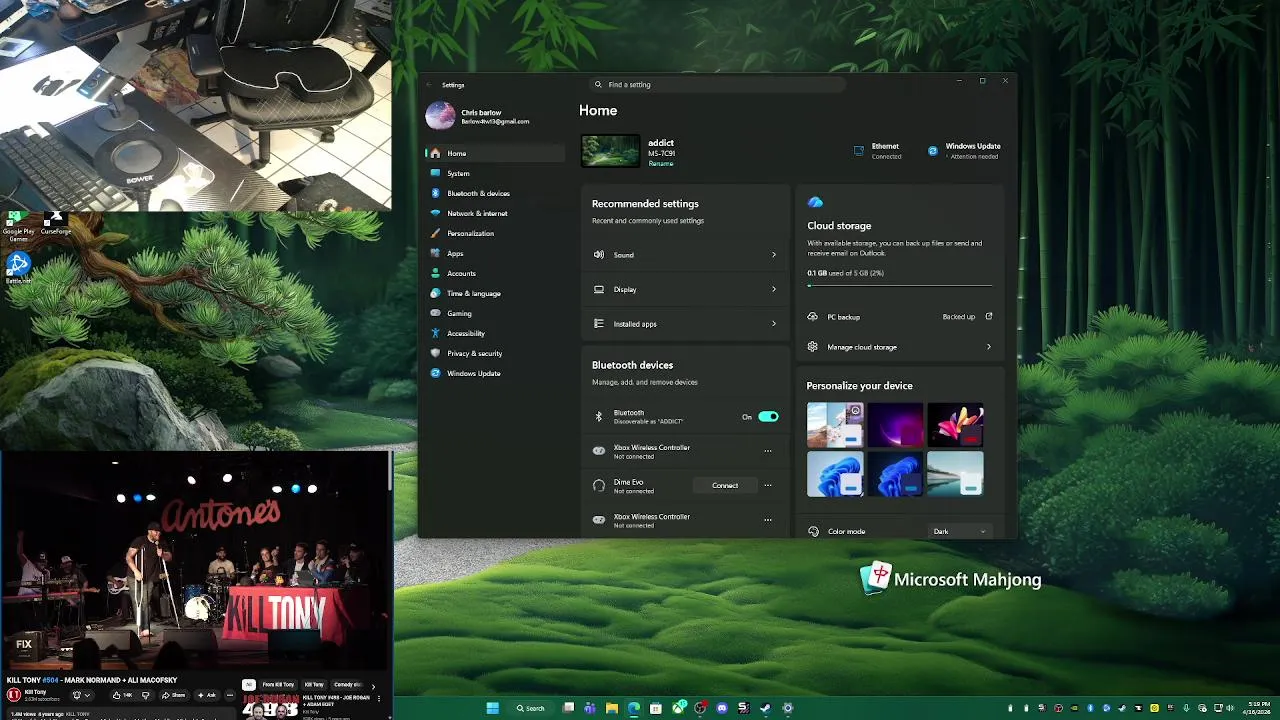Open Network & internet icon in Settings sidebar
The width and height of the screenshot is (1280, 720).
(x=435, y=213)
